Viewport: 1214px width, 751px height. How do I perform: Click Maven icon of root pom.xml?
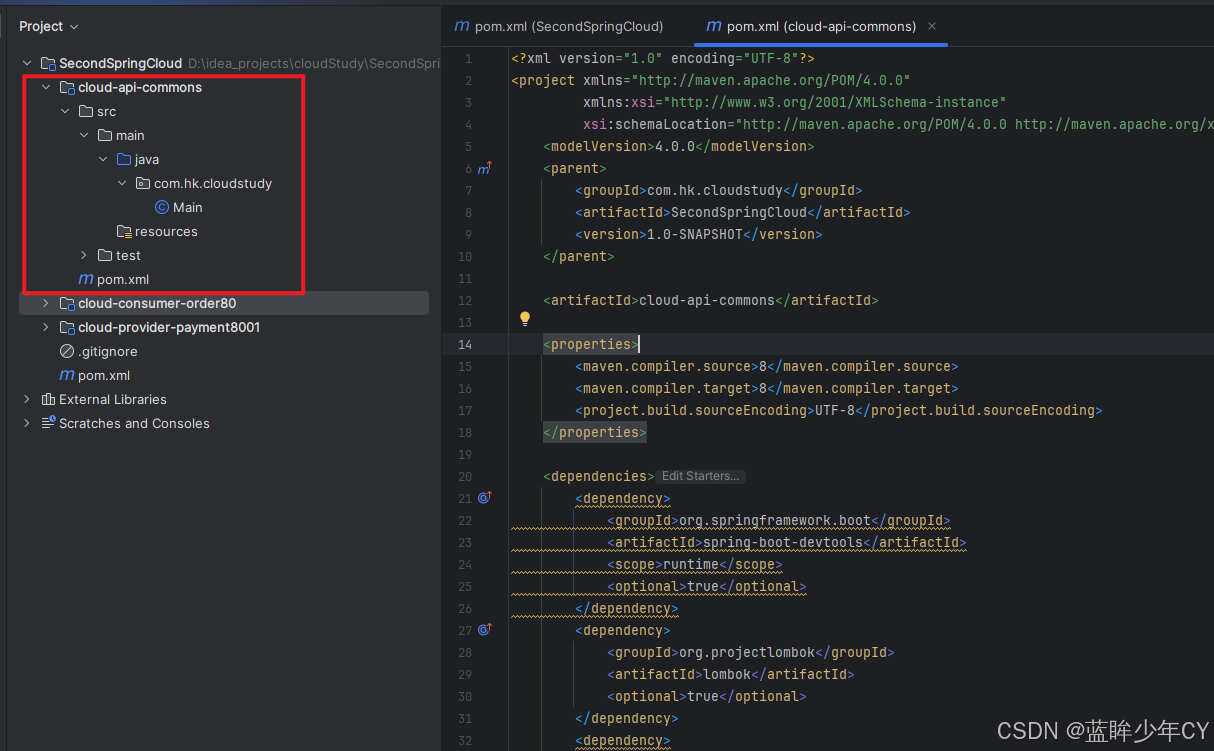coord(67,375)
